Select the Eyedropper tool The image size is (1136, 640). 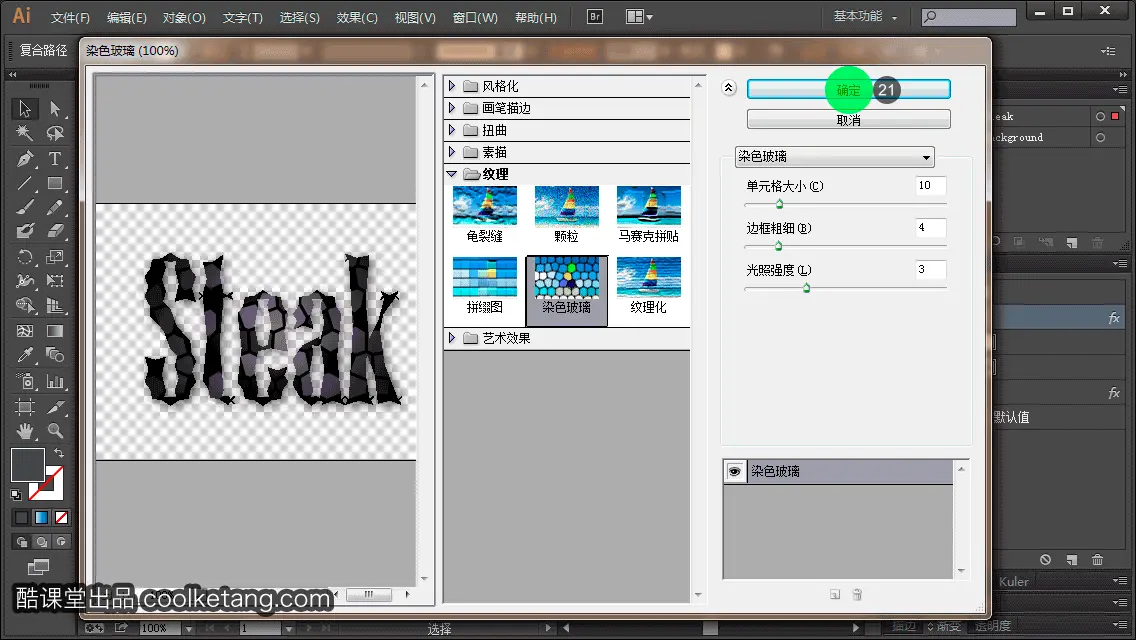[25, 355]
